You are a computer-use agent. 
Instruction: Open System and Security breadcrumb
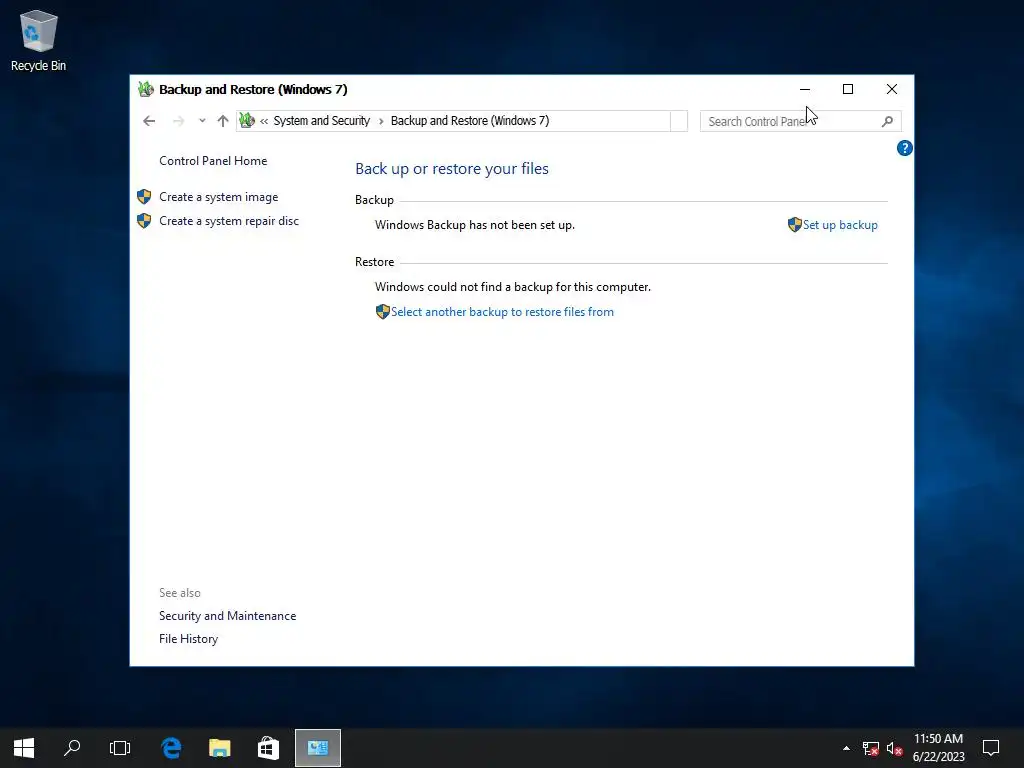[x=321, y=121]
